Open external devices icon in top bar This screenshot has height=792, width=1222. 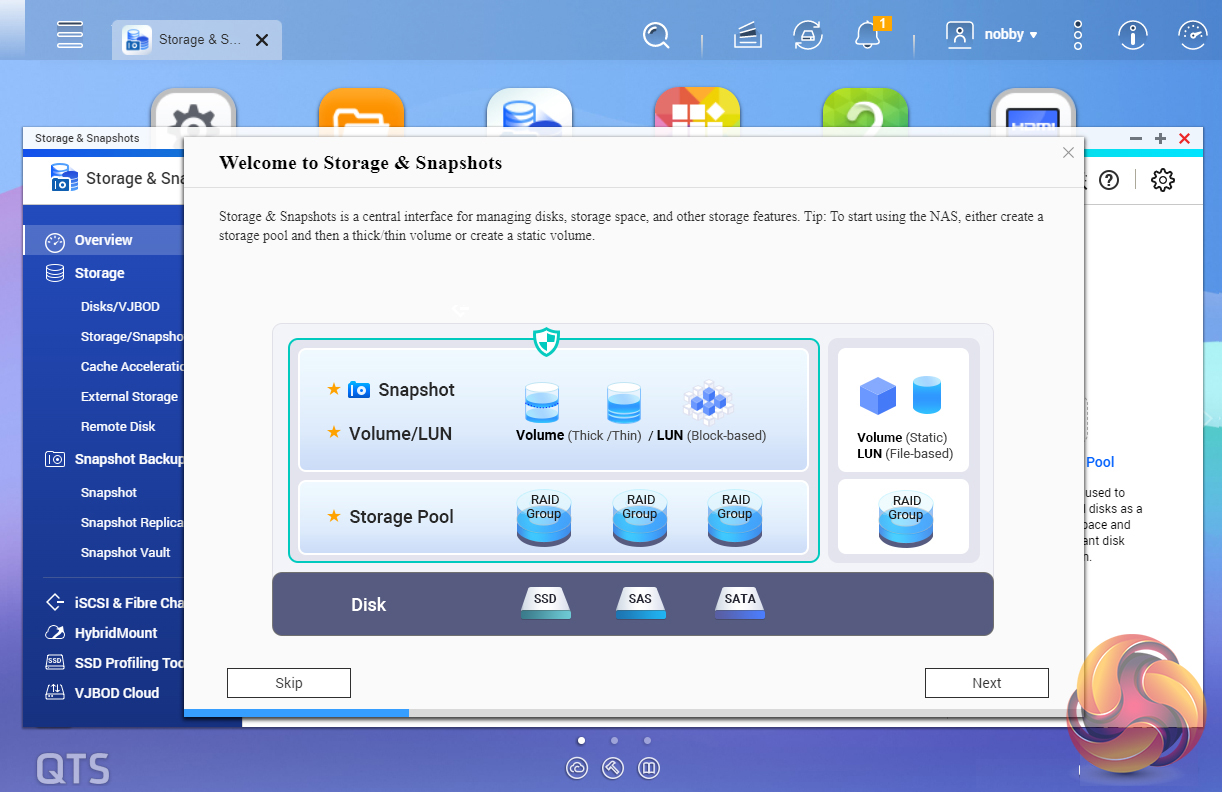point(808,35)
